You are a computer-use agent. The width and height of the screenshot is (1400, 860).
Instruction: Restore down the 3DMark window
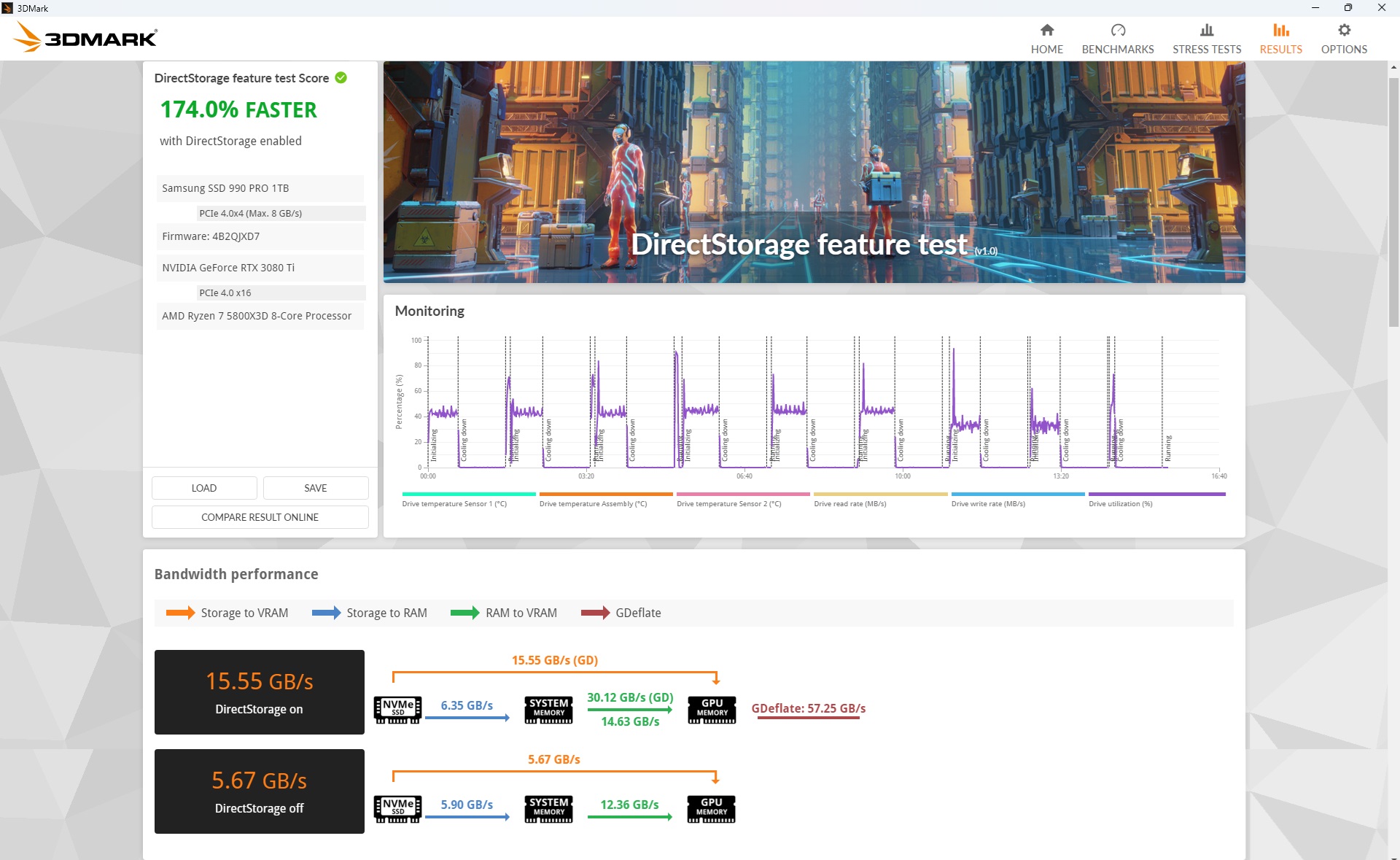[x=1348, y=8]
